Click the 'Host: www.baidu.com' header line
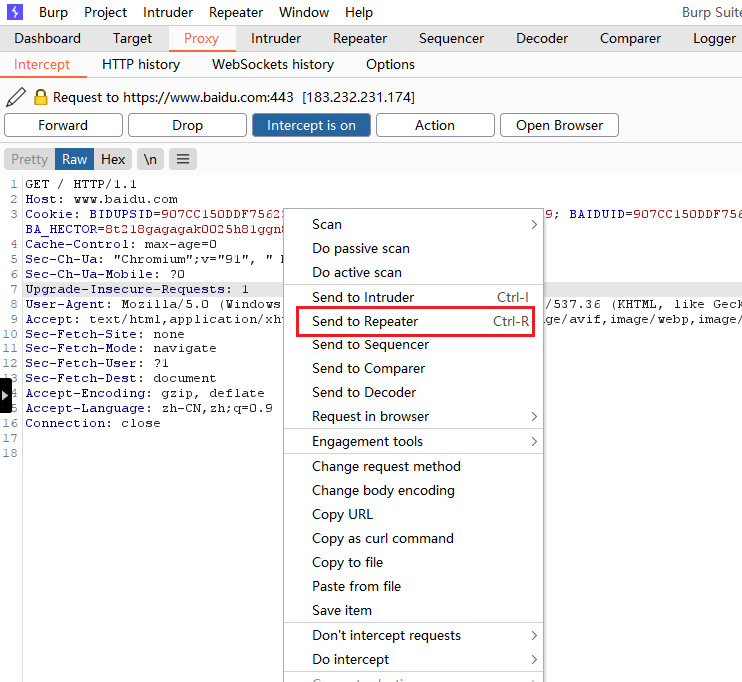 (x=101, y=199)
